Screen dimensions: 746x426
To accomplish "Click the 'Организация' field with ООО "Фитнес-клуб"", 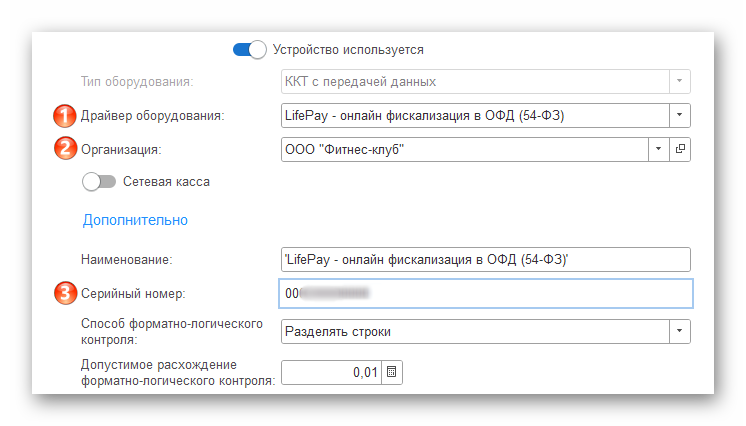I will tap(464, 149).
